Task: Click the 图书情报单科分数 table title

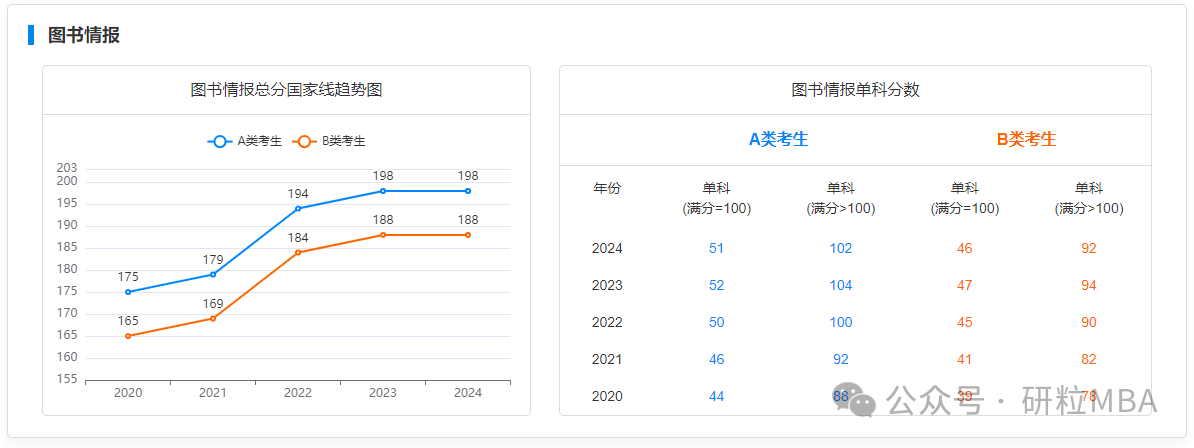Action: tap(855, 90)
